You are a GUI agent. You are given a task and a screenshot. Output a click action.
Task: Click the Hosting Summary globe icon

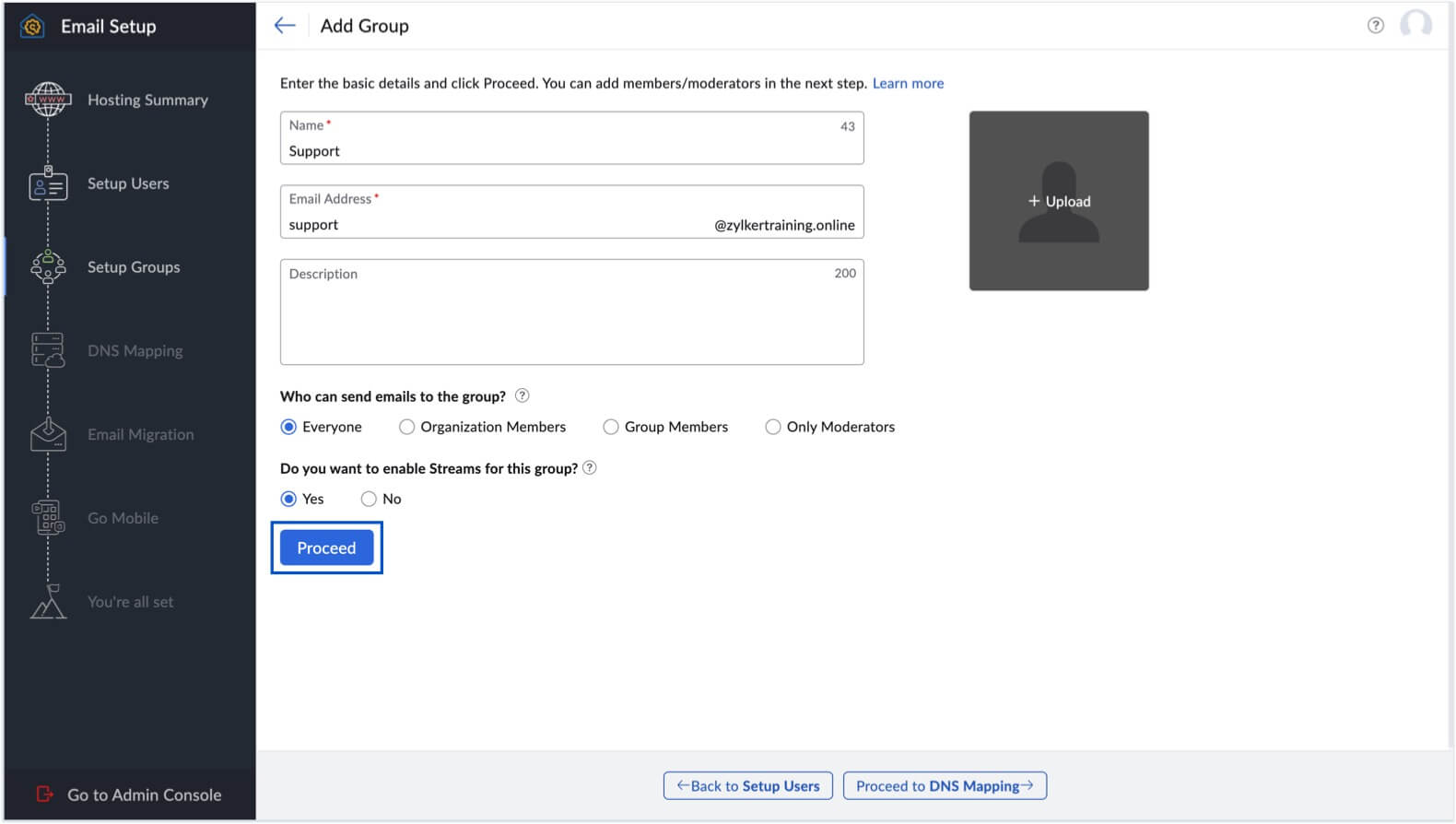point(48,100)
